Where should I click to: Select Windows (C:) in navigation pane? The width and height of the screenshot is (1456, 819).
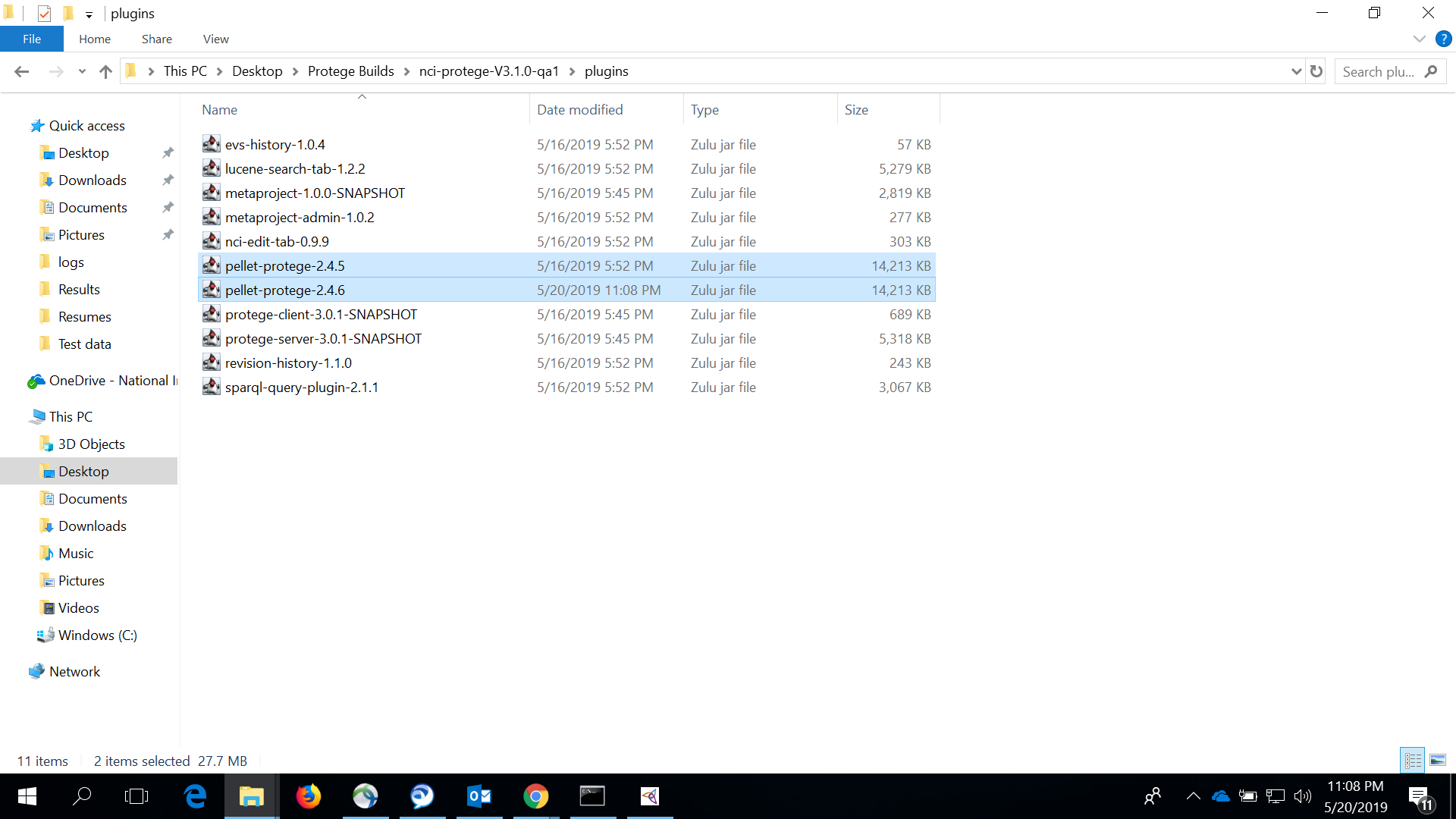pyautogui.click(x=97, y=635)
